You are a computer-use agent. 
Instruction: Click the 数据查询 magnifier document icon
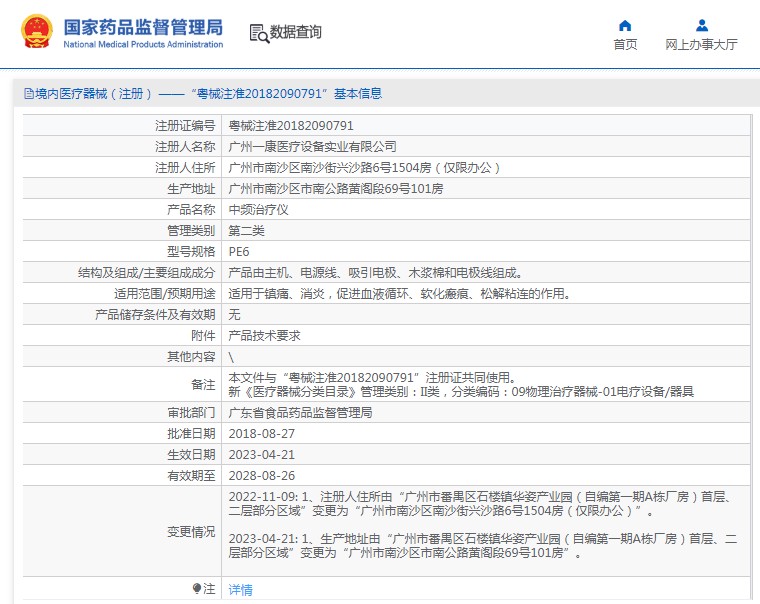(x=259, y=33)
